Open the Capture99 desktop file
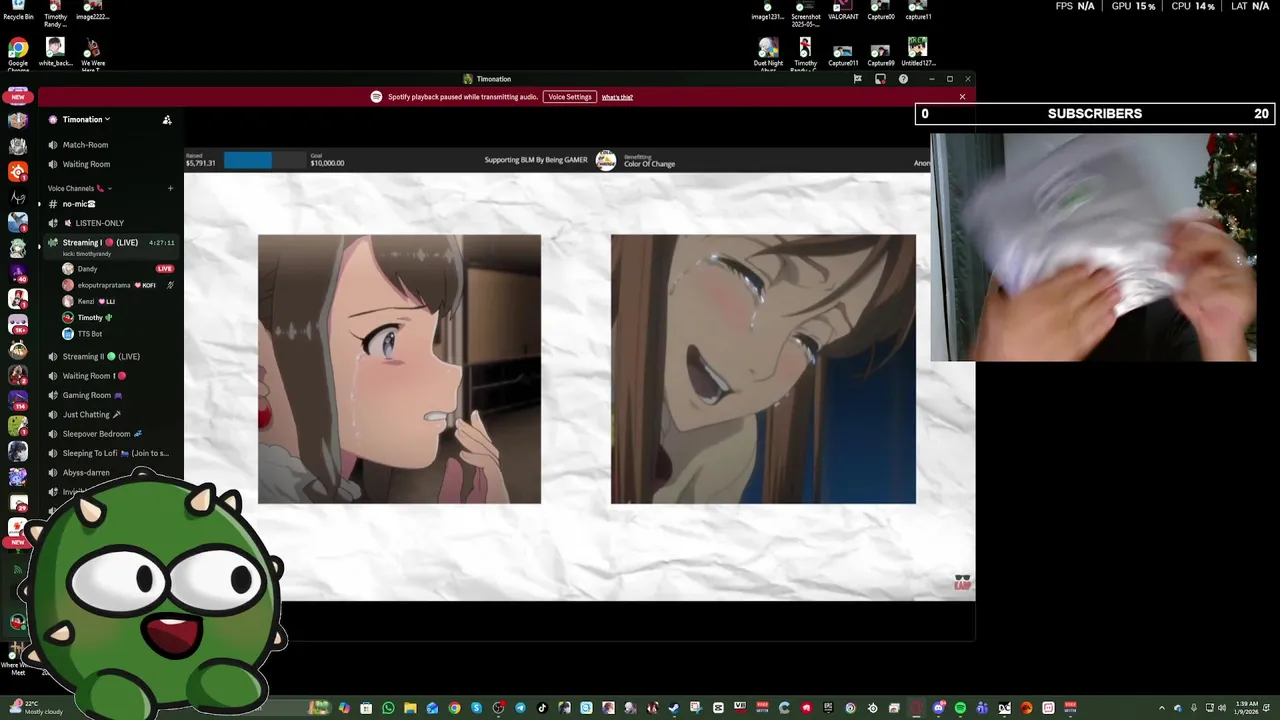Screen dimensions: 1280x720 [881, 54]
